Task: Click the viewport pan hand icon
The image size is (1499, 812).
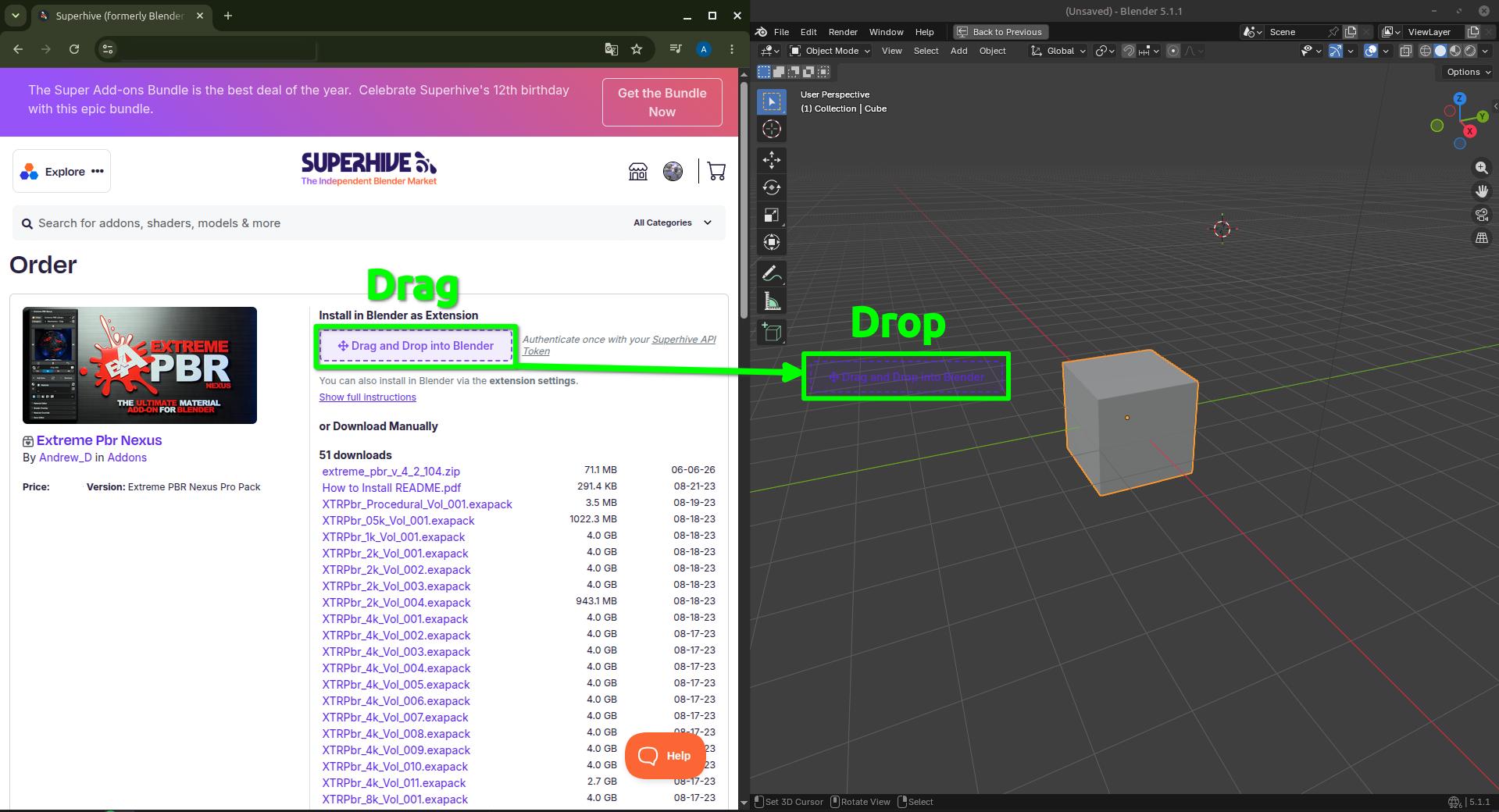Action: tap(1482, 191)
